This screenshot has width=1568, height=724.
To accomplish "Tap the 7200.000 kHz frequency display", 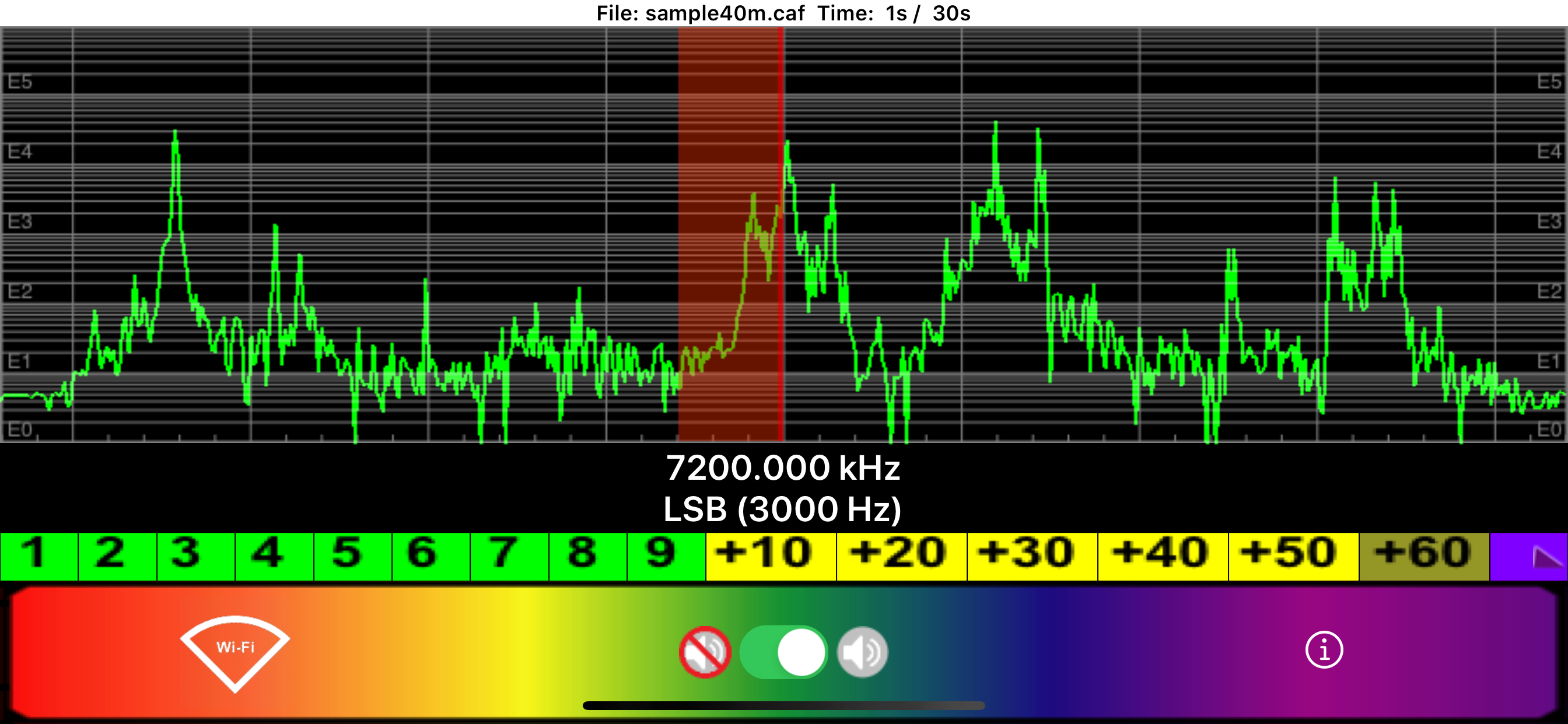I will coord(783,468).
